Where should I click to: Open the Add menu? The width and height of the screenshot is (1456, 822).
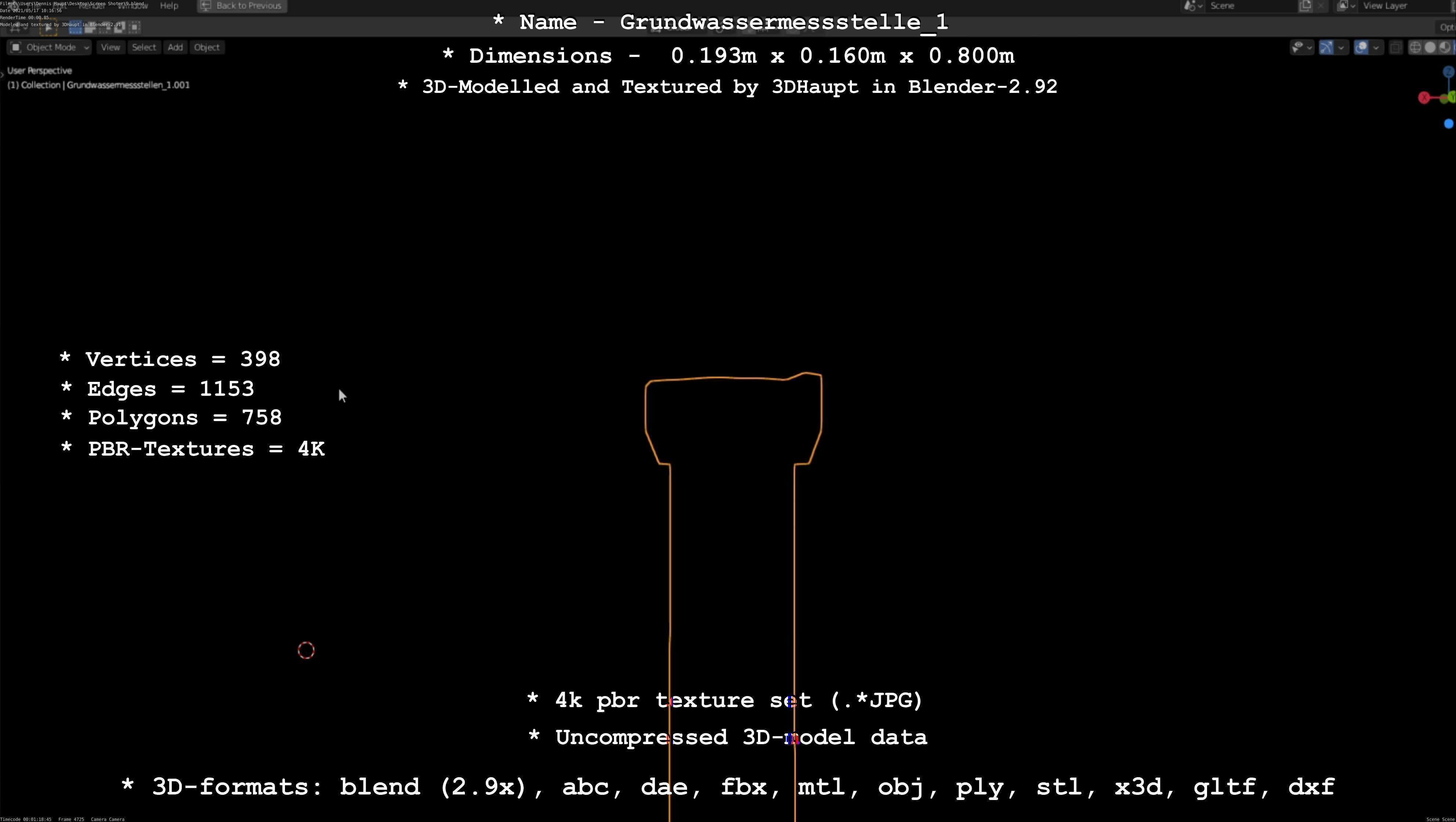click(175, 47)
